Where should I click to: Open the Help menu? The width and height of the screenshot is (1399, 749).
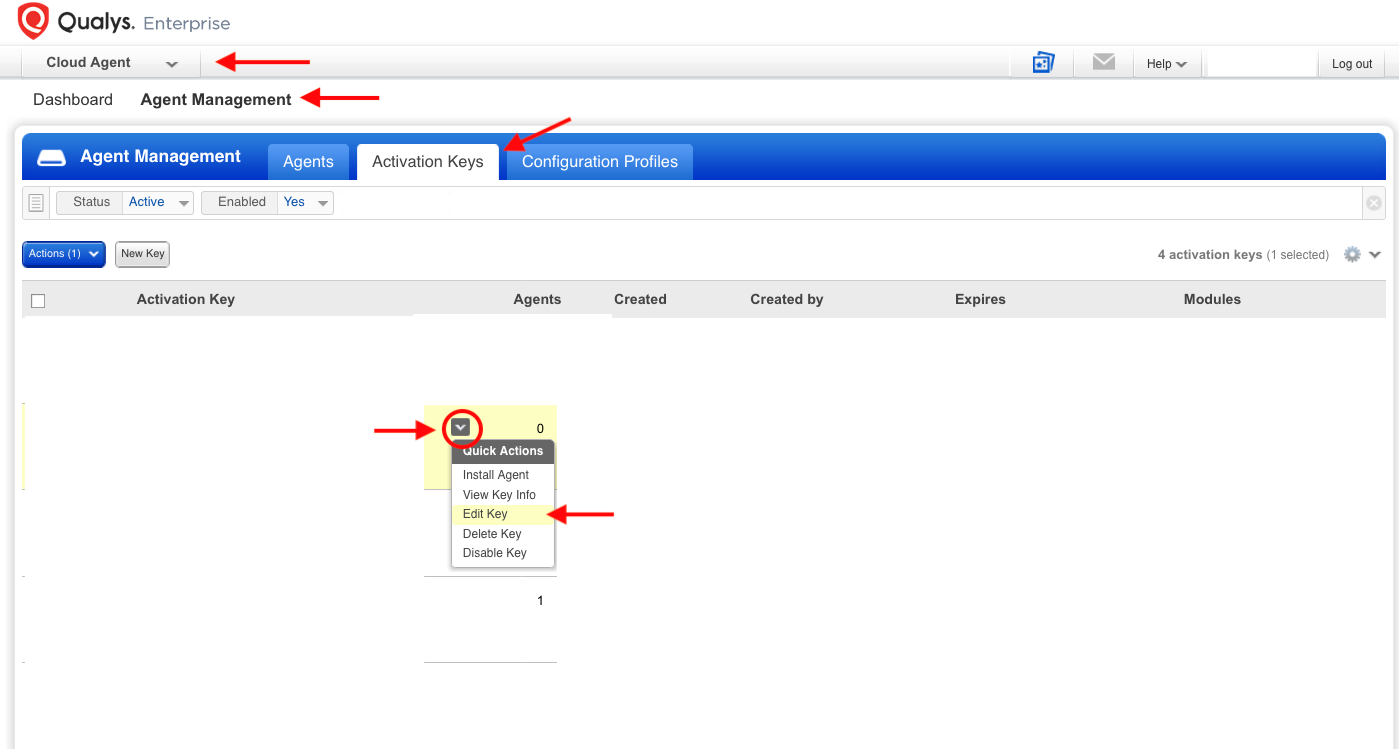1166,63
